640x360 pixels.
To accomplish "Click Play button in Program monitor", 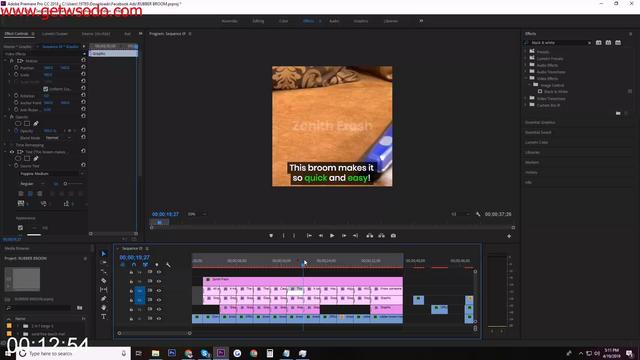I will (x=332, y=236).
